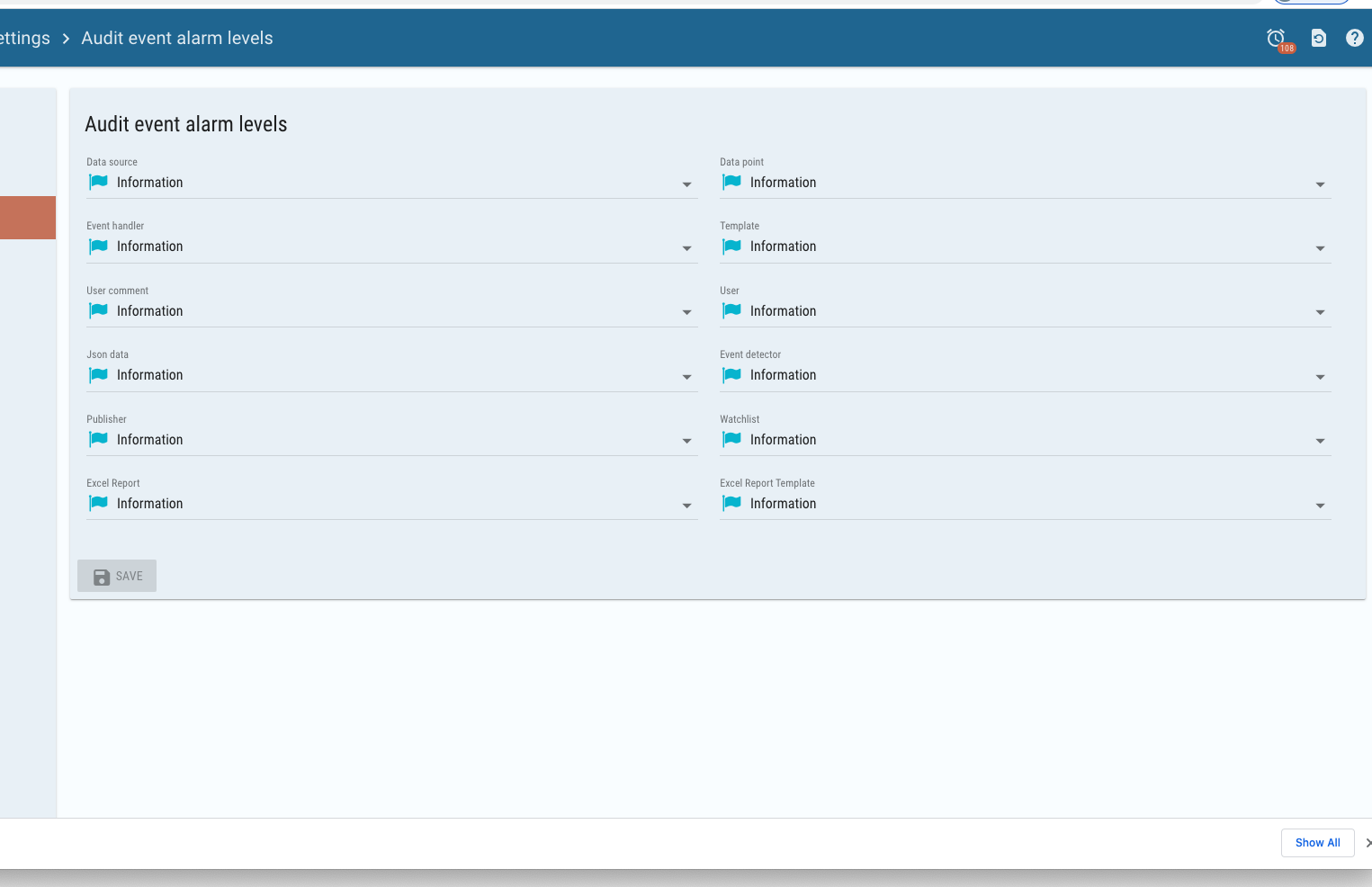This screenshot has height=887, width=1372.
Task: Click the flag icon next to Publisher
Action: (x=98, y=439)
